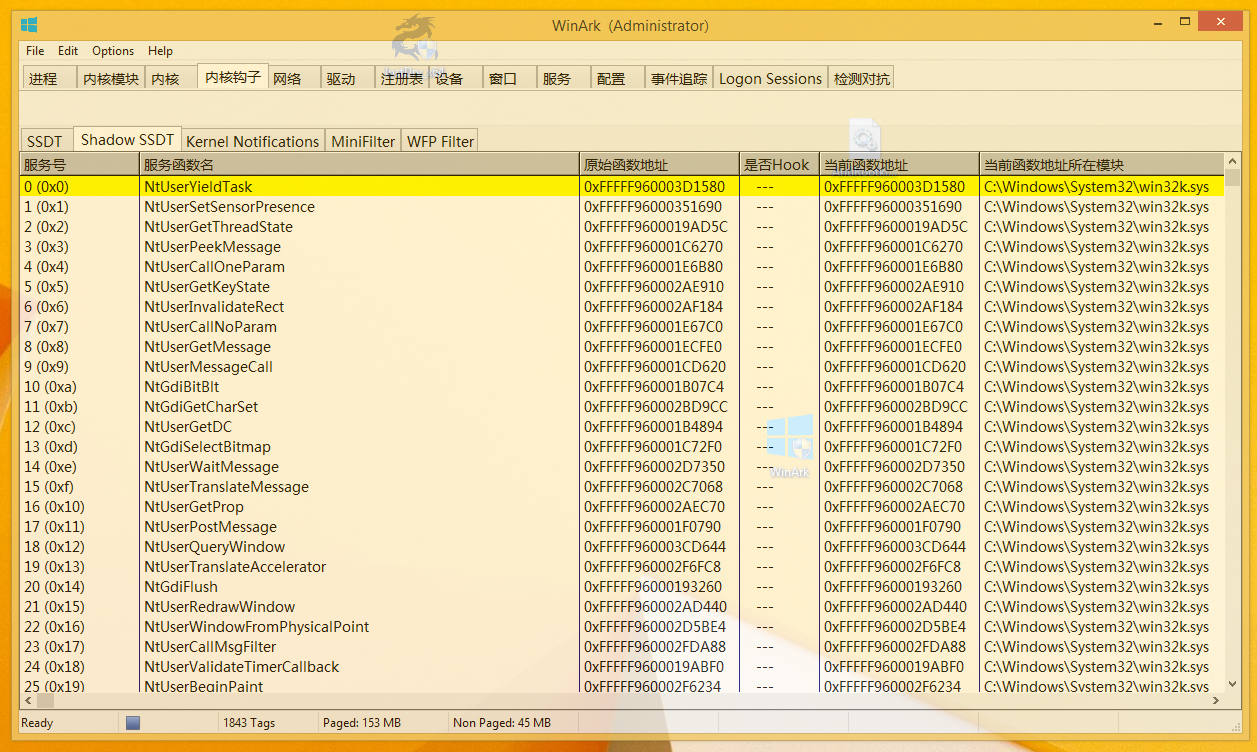The height and width of the screenshot is (752, 1257).
Task: Sort by the 原始函数地址 column header
Action: point(659,165)
